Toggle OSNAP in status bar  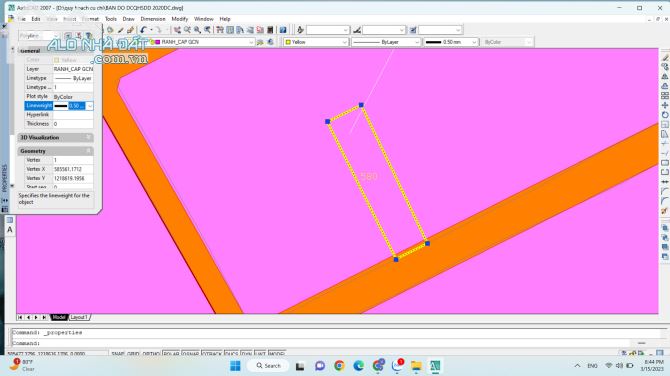click(x=191, y=354)
